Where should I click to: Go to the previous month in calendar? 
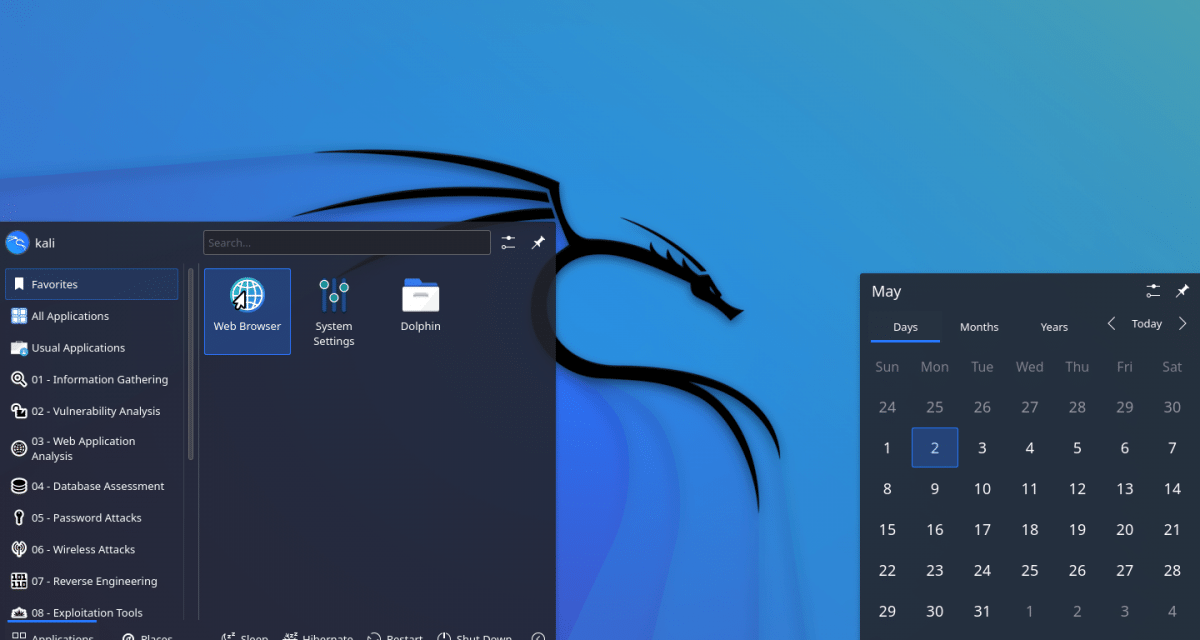coord(1110,323)
